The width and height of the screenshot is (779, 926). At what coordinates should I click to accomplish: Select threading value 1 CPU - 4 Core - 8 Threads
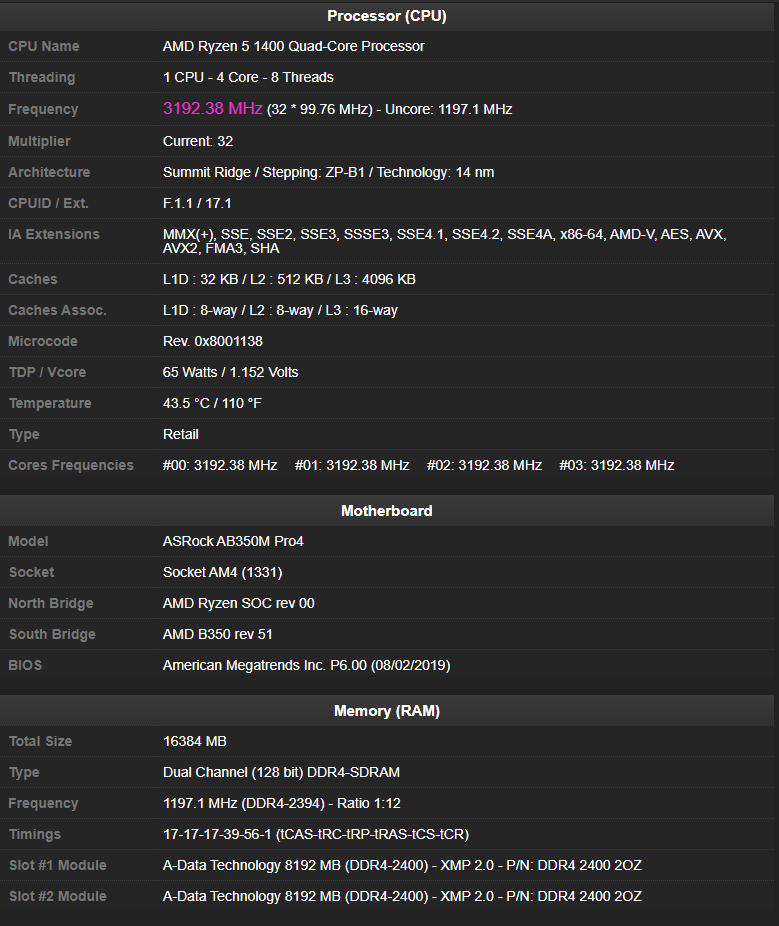(x=248, y=77)
